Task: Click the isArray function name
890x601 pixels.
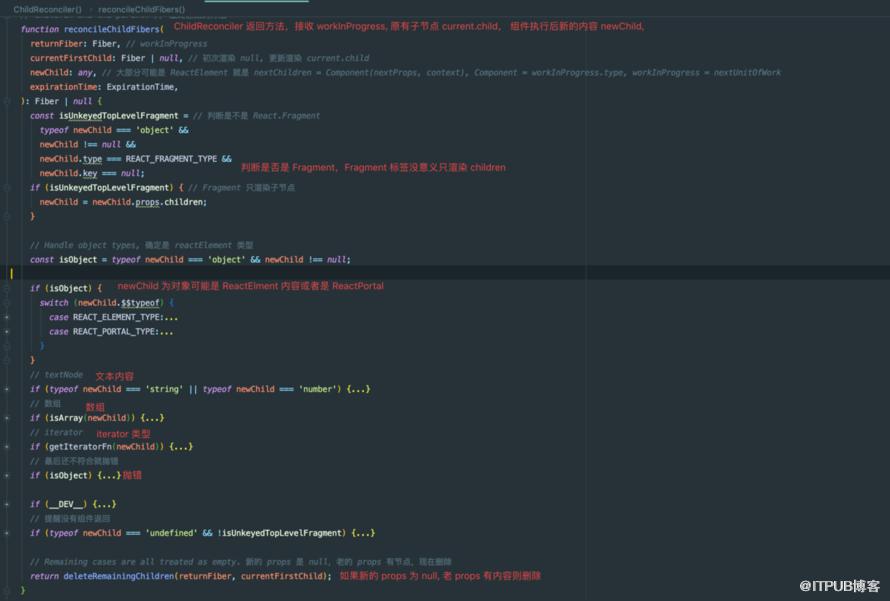Action: [x=66, y=418]
